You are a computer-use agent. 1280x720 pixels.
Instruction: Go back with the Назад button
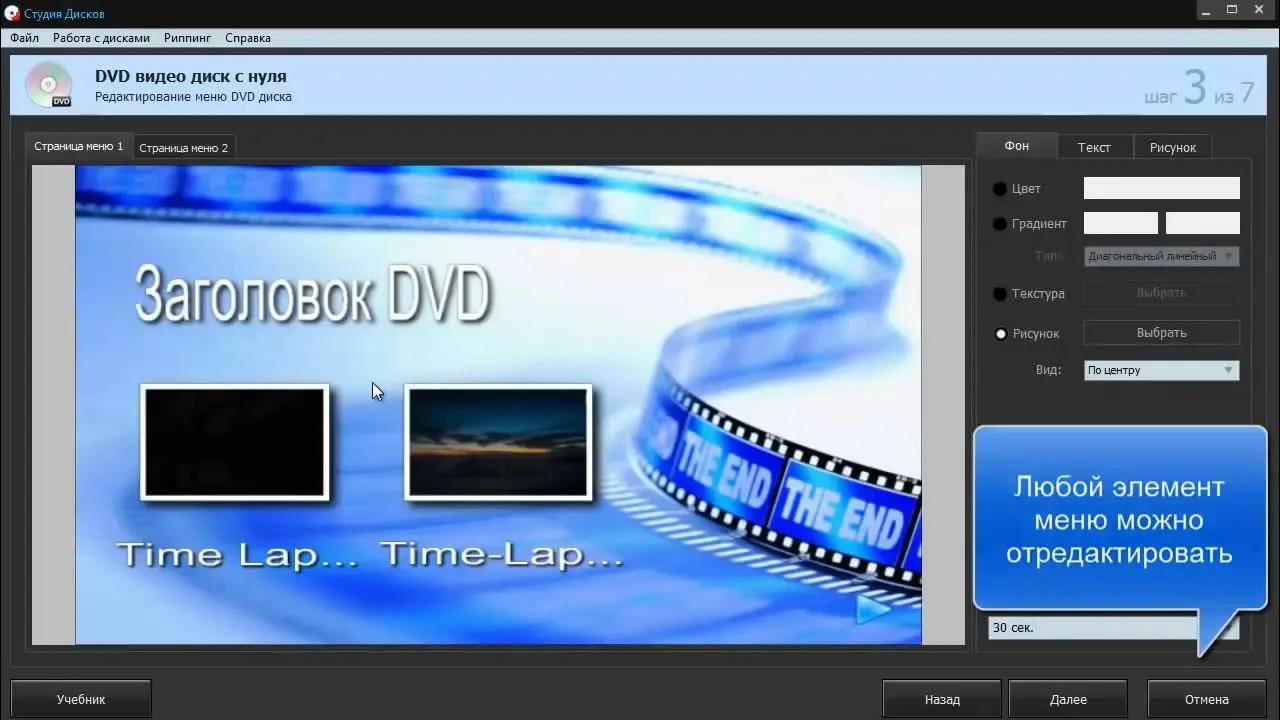point(942,700)
